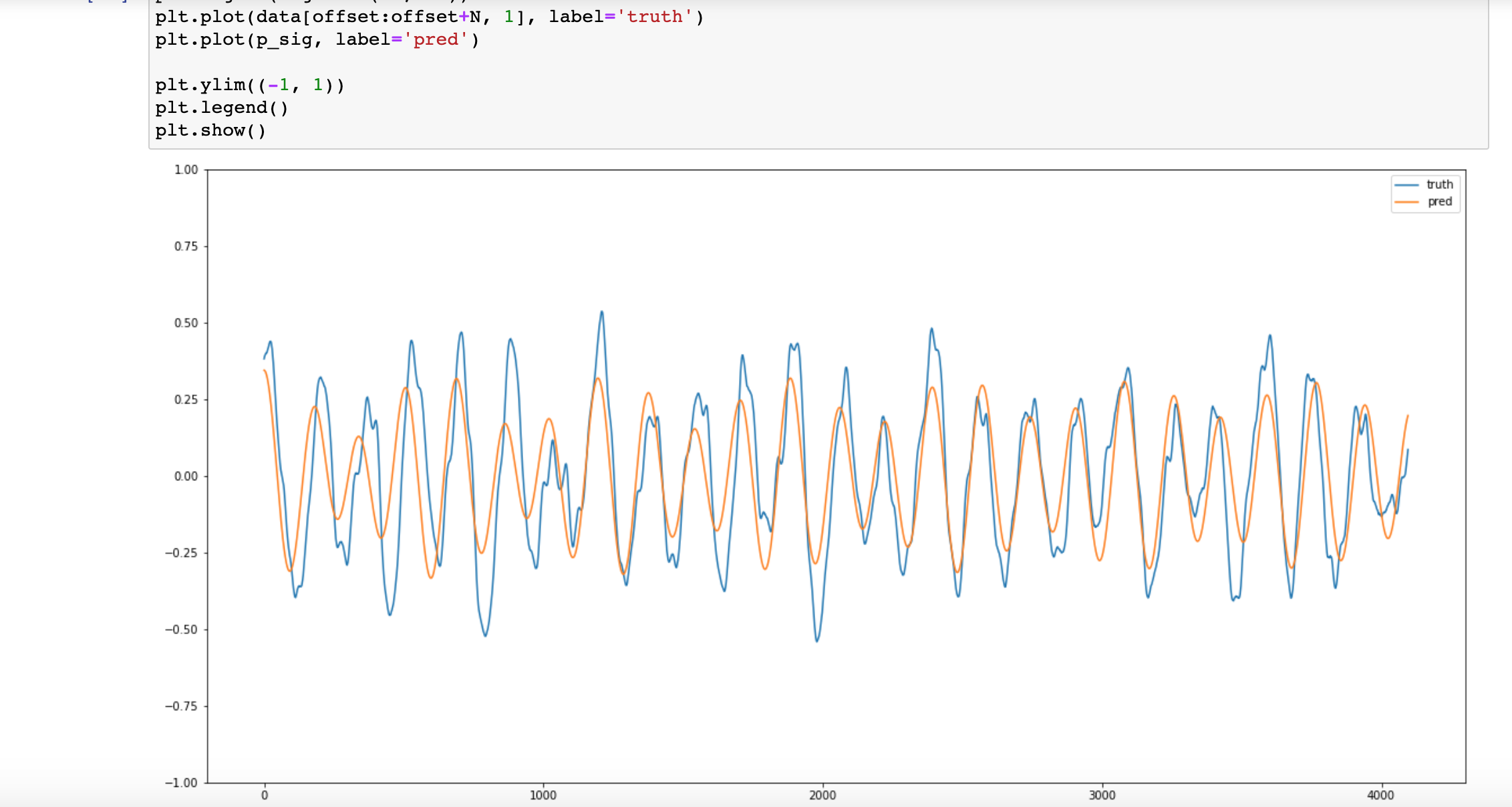Click x-axis tick label 0
Image resolution: width=1512 pixels, height=807 pixels.
click(265, 795)
